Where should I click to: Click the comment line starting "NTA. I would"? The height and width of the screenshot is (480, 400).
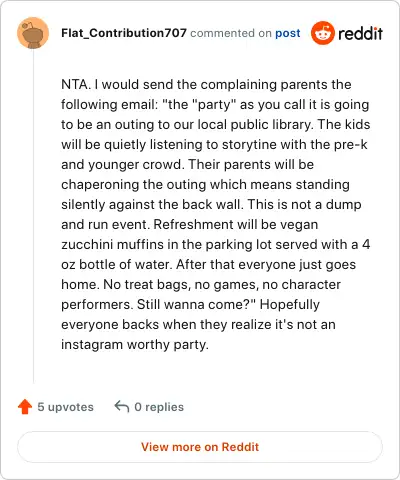tap(206, 84)
